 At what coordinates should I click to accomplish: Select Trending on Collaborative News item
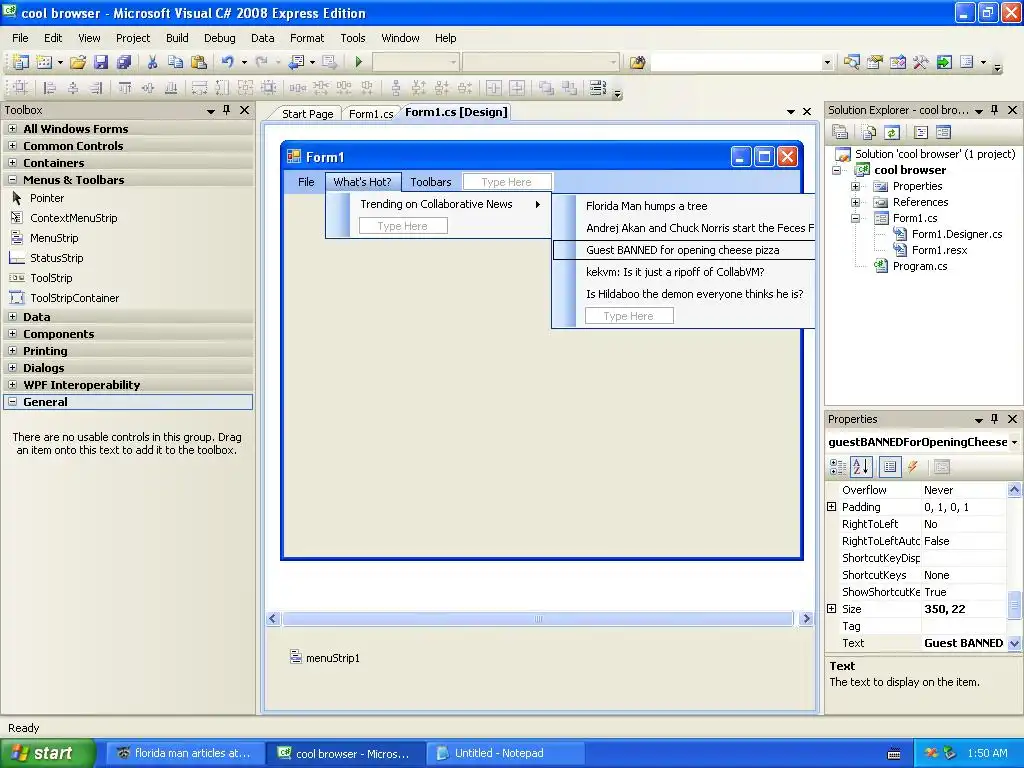[x=438, y=204]
